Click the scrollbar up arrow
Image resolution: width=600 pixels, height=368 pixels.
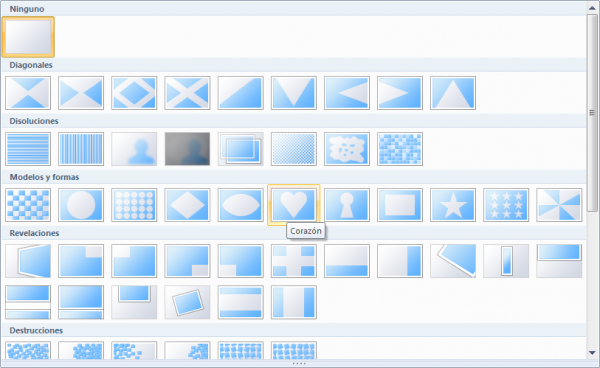click(592, 8)
